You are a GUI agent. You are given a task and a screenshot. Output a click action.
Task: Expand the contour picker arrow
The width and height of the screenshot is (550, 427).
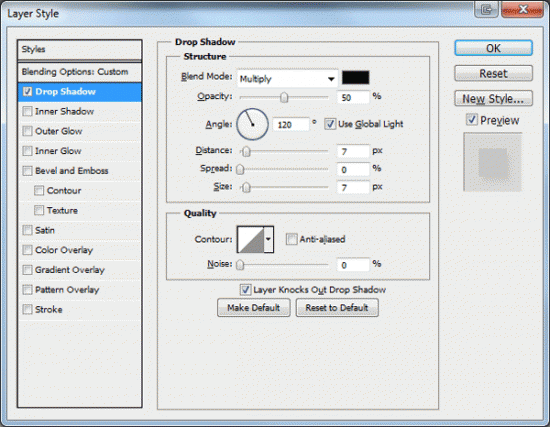(x=269, y=240)
